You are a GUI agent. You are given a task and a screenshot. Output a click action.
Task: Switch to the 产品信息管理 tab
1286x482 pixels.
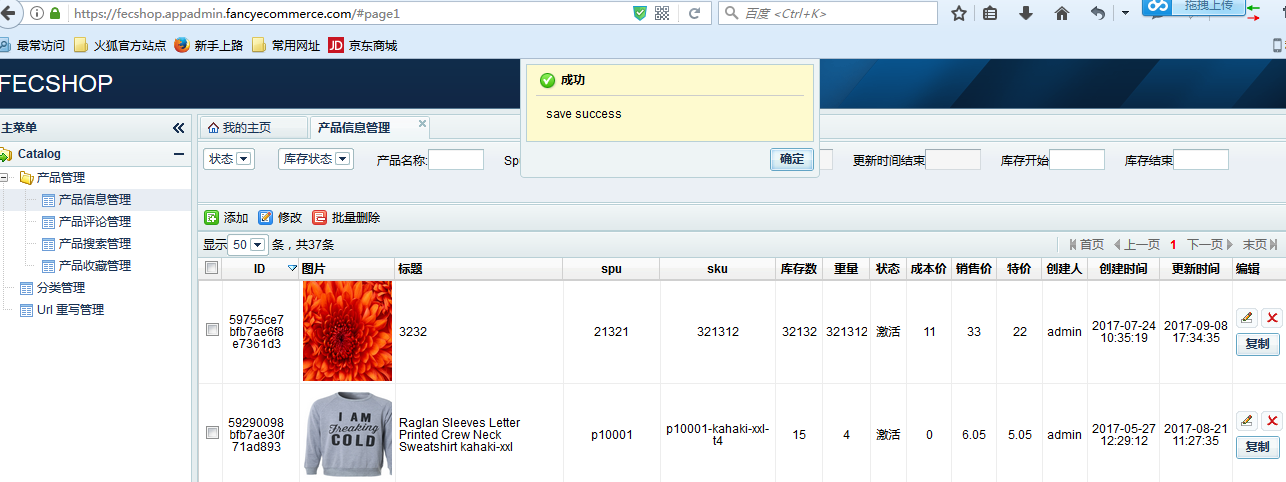(354, 128)
